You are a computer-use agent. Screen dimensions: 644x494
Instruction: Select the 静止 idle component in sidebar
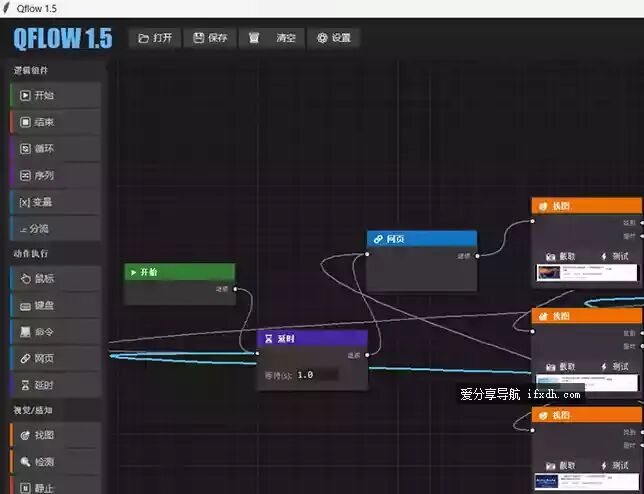(x=55, y=485)
